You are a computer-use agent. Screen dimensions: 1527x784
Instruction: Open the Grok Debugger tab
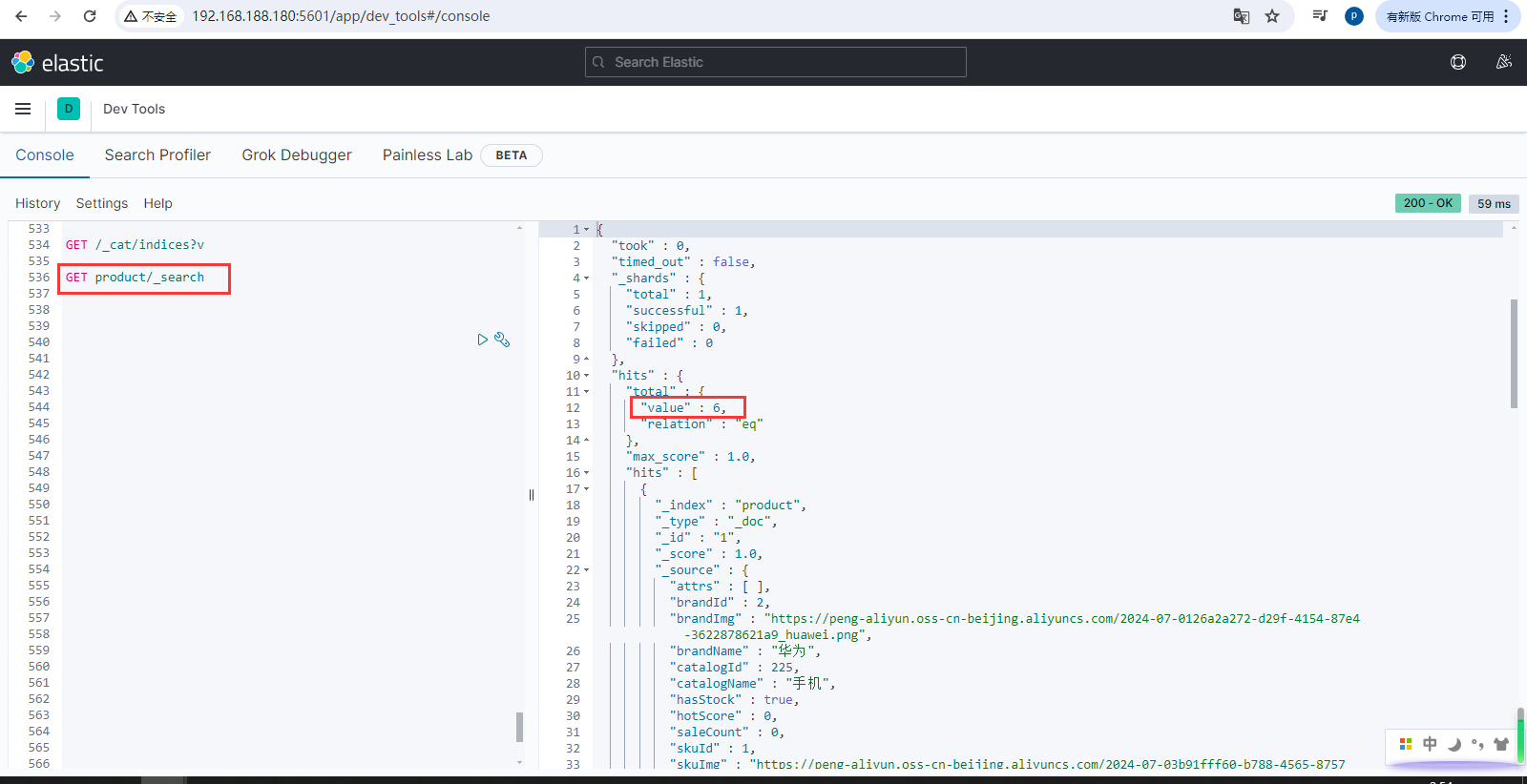pos(297,155)
